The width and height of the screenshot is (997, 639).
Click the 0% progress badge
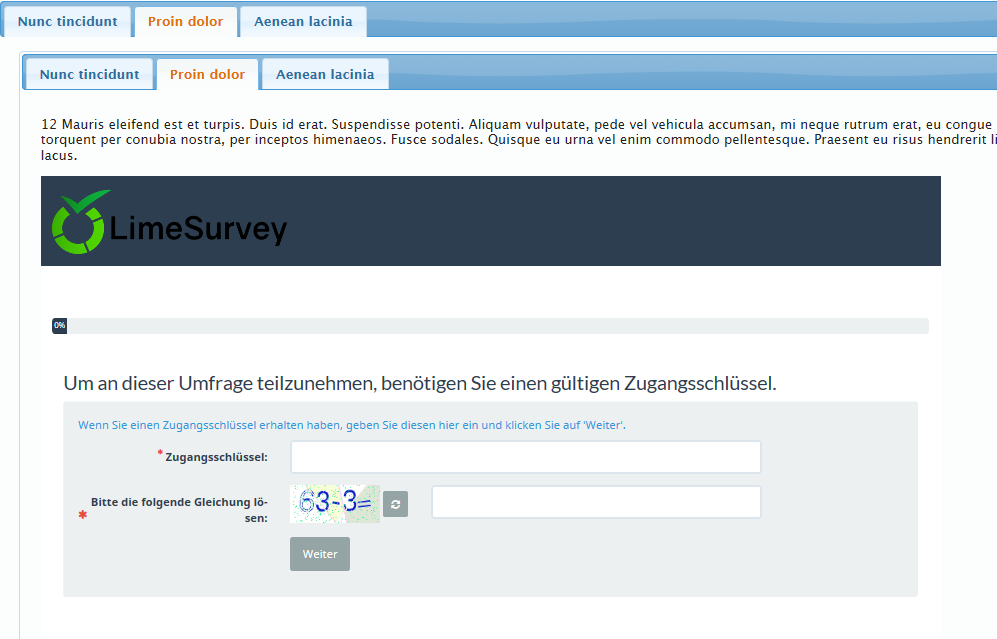coord(59,326)
